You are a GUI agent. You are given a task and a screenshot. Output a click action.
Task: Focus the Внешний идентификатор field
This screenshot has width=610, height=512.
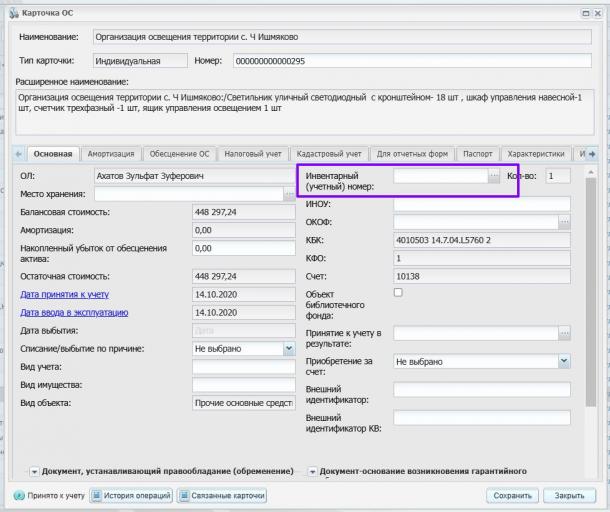click(x=482, y=389)
